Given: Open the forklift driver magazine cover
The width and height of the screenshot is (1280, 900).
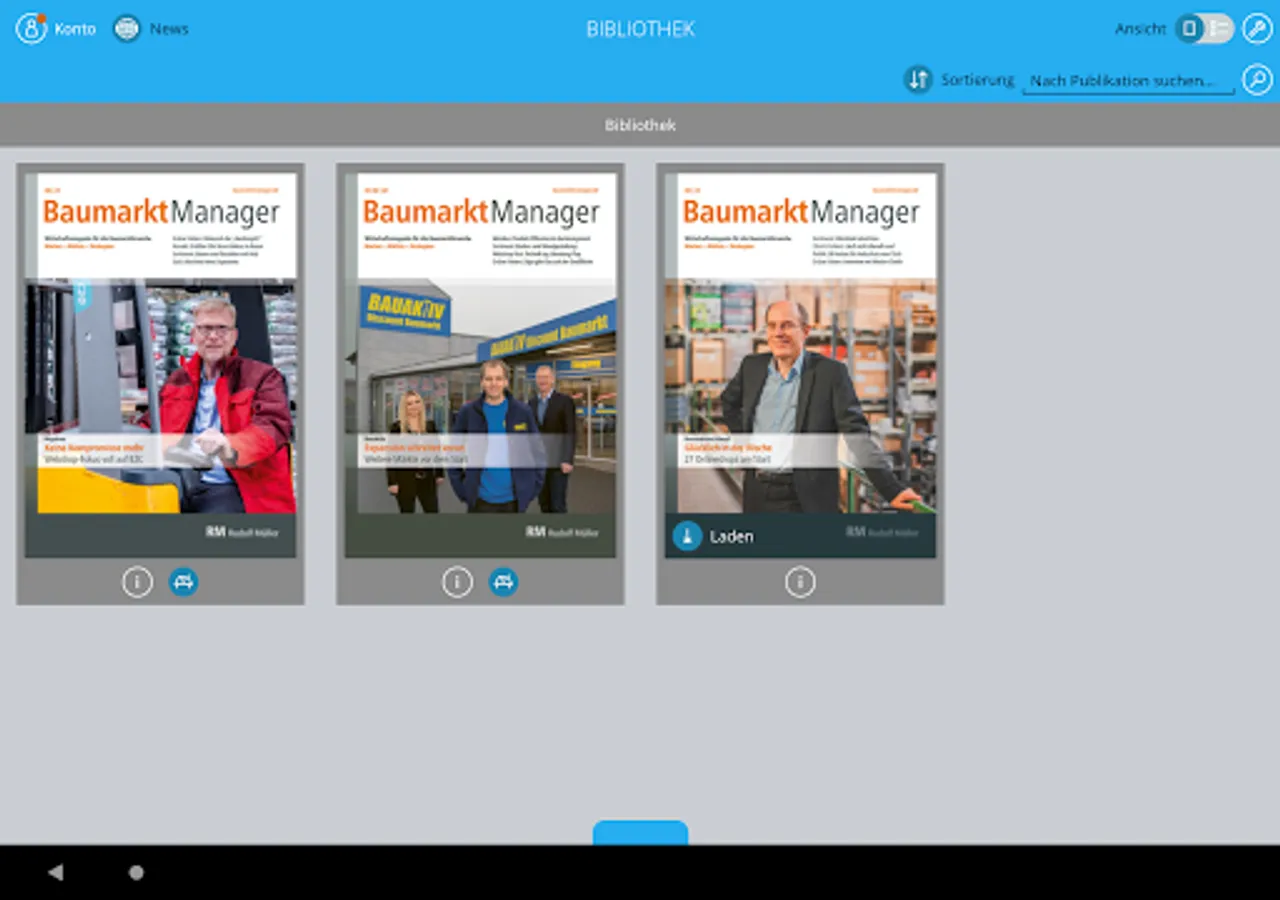Looking at the screenshot, I should [x=161, y=365].
